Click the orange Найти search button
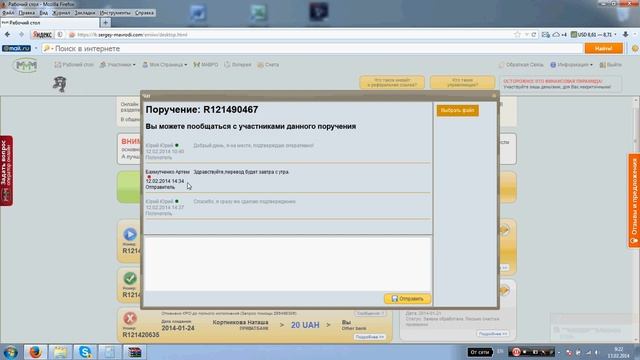 pyautogui.click(x=604, y=49)
